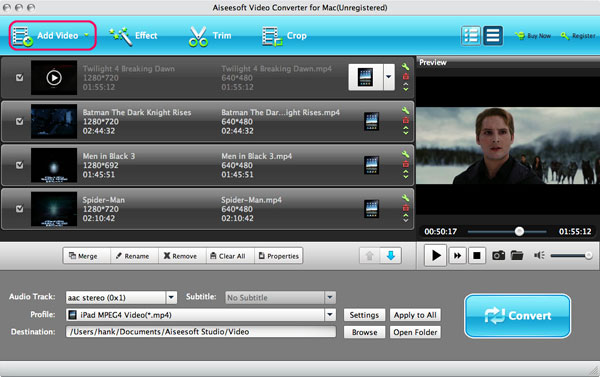This screenshot has height=377, width=600.
Task: Delete Men in Black 3 with trash icon
Action: pyautogui.click(x=406, y=164)
